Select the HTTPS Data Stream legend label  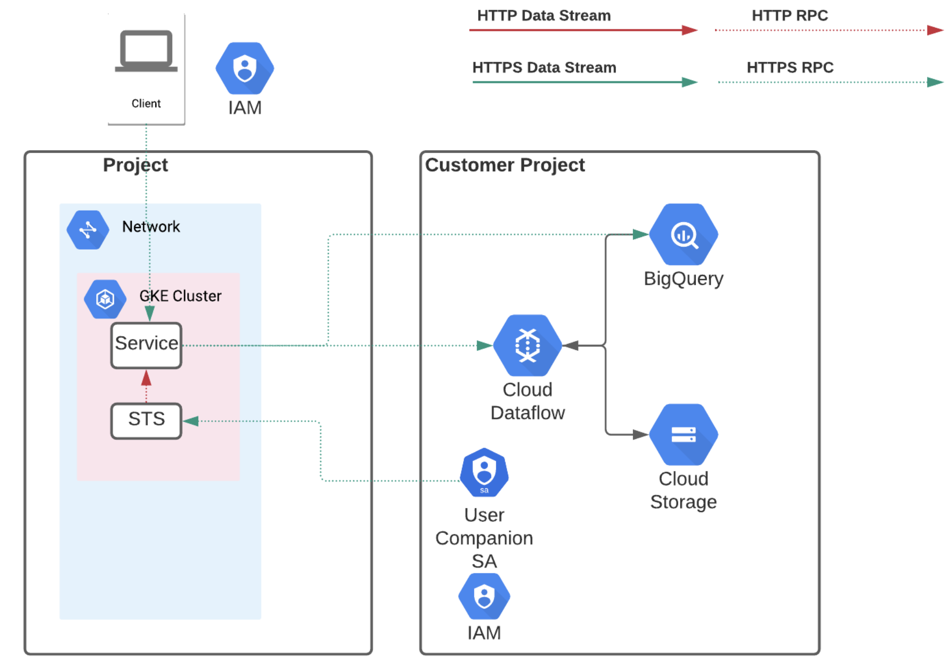(544, 68)
